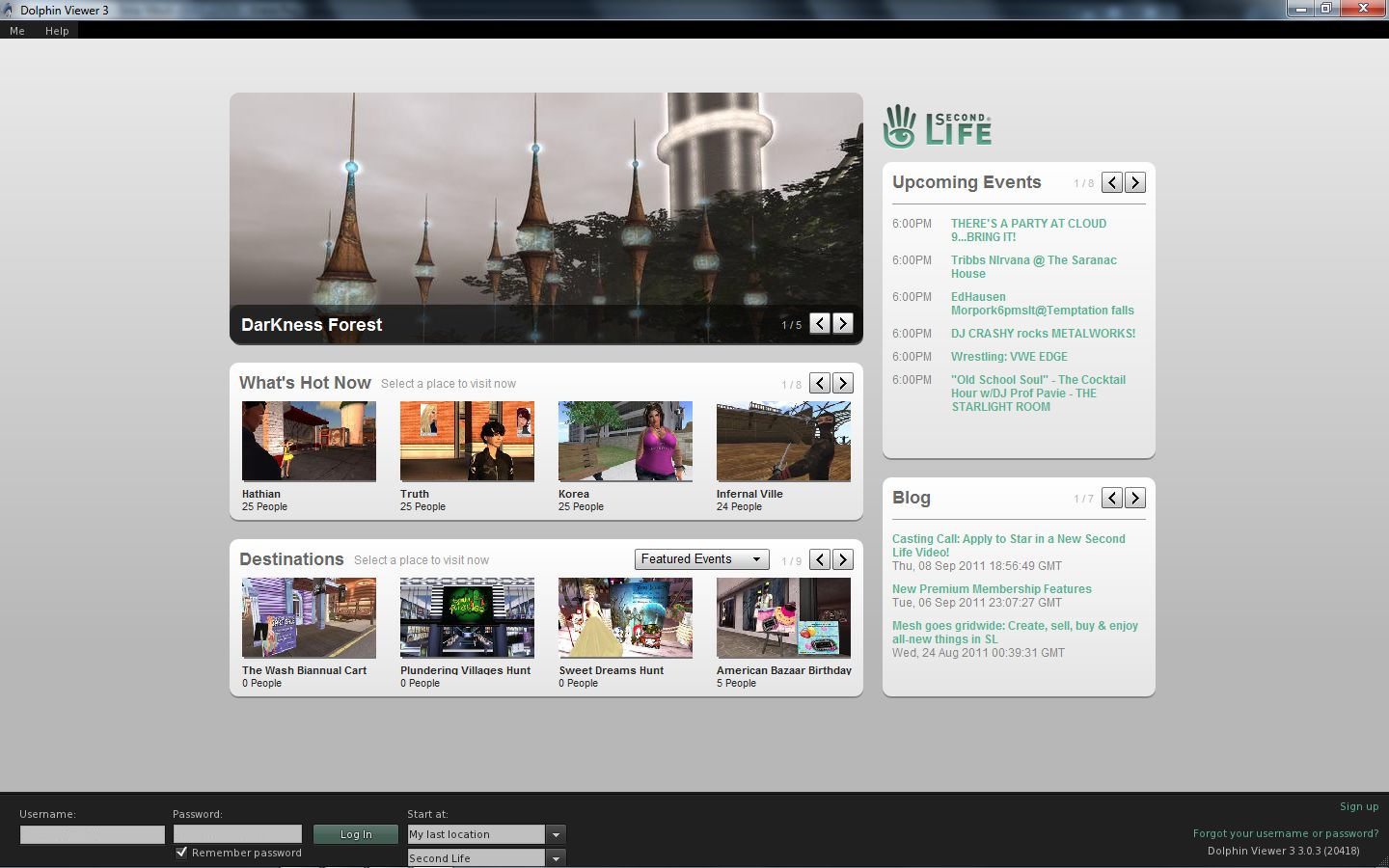Advance to next Destinations page

(843, 559)
